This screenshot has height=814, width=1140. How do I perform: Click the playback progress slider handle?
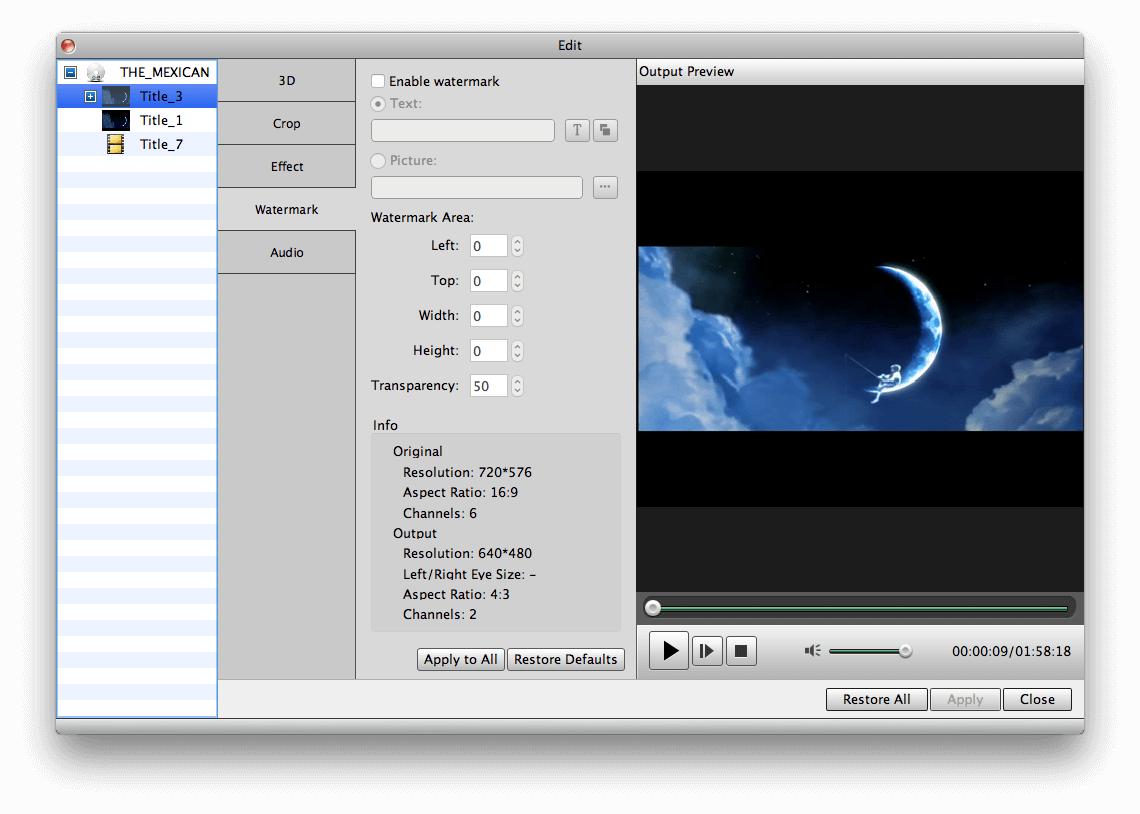tap(653, 608)
